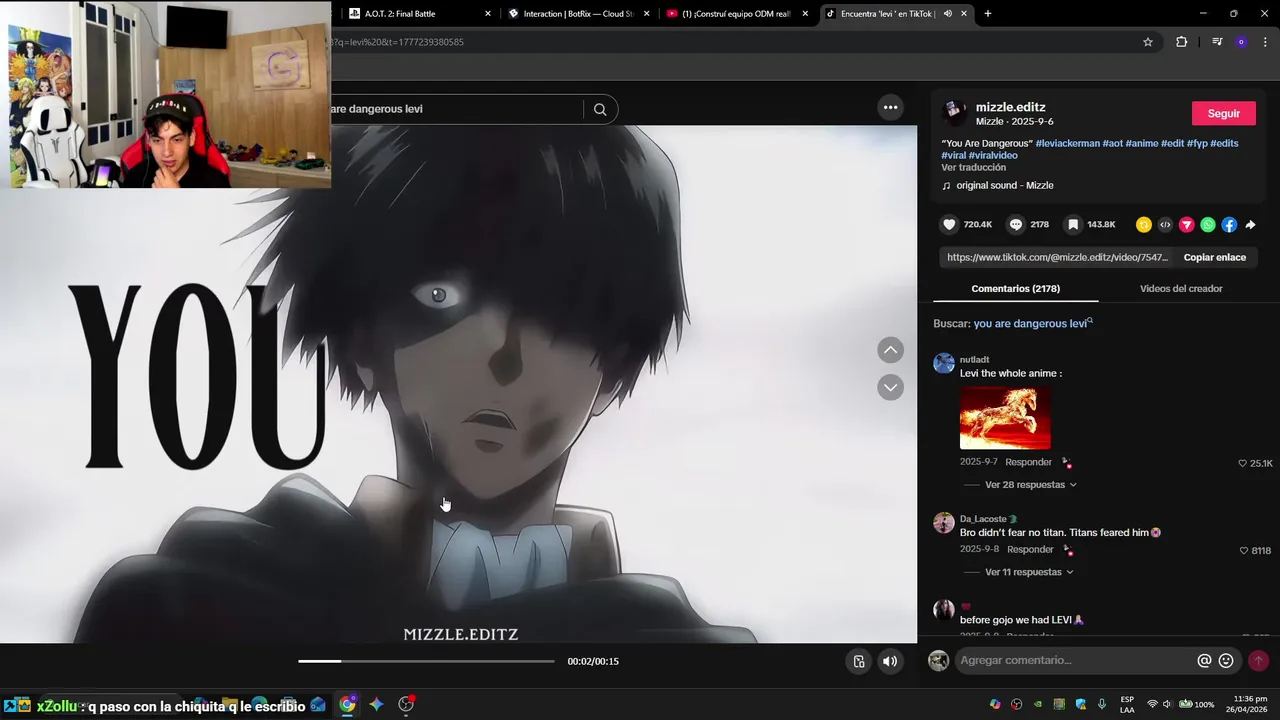The height and width of the screenshot is (720, 1280).
Task: Mute the video volume speaker
Action: (x=889, y=661)
